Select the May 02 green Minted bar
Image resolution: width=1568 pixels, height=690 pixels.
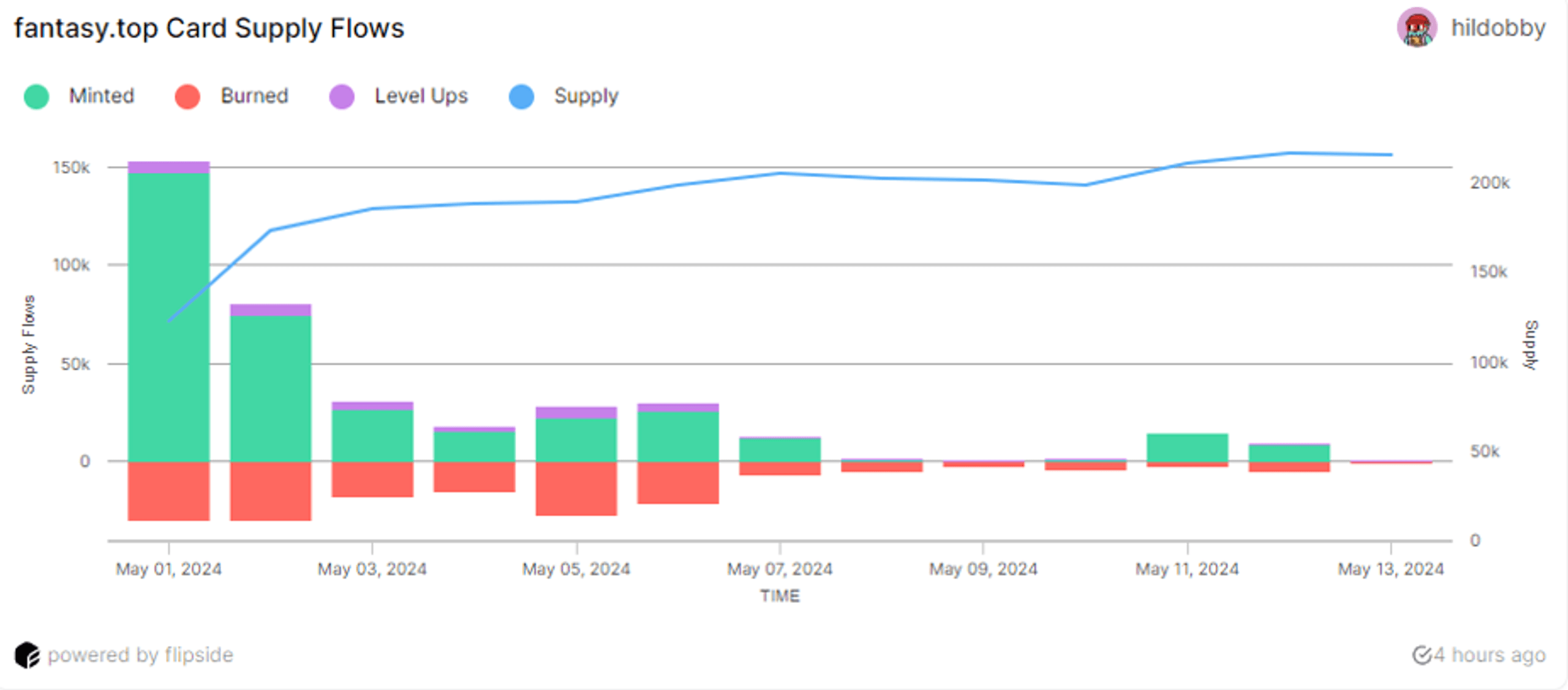pos(271,389)
